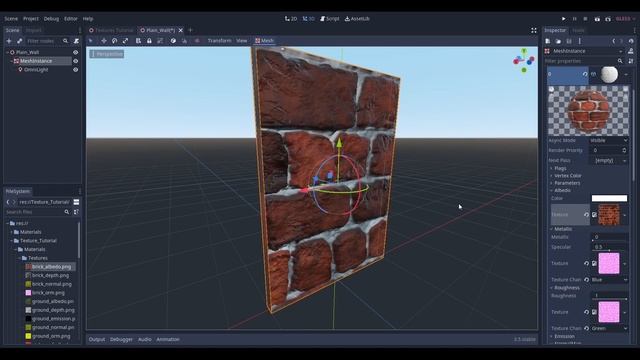Screen dimensions: 640x360
Task: Open the Editor menu
Action: pyautogui.click(x=71, y=19)
